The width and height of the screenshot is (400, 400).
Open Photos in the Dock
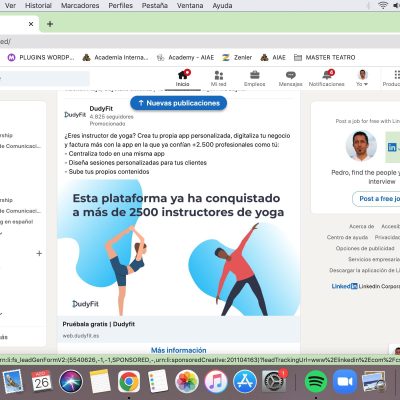click(x=187, y=381)
